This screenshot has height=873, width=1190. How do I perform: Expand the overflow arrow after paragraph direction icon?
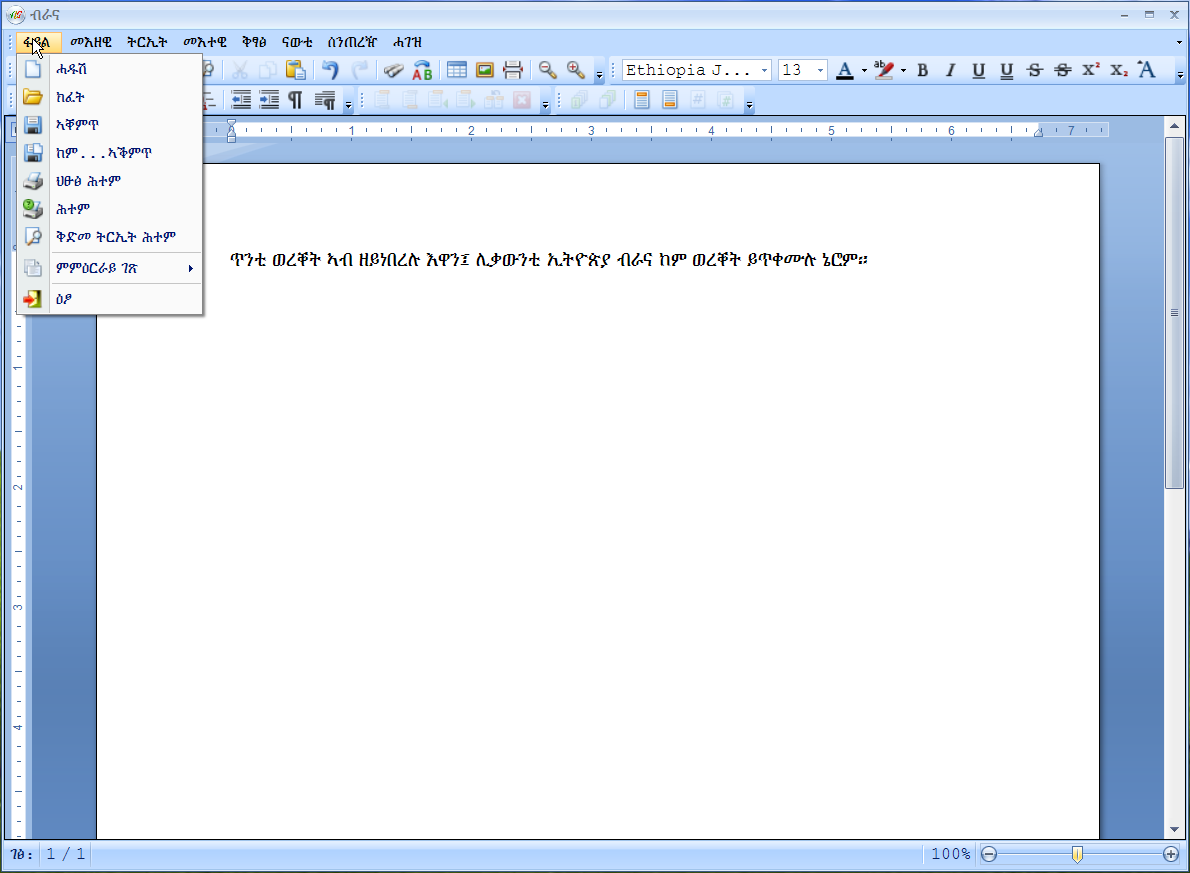click(x=348, y=104)
